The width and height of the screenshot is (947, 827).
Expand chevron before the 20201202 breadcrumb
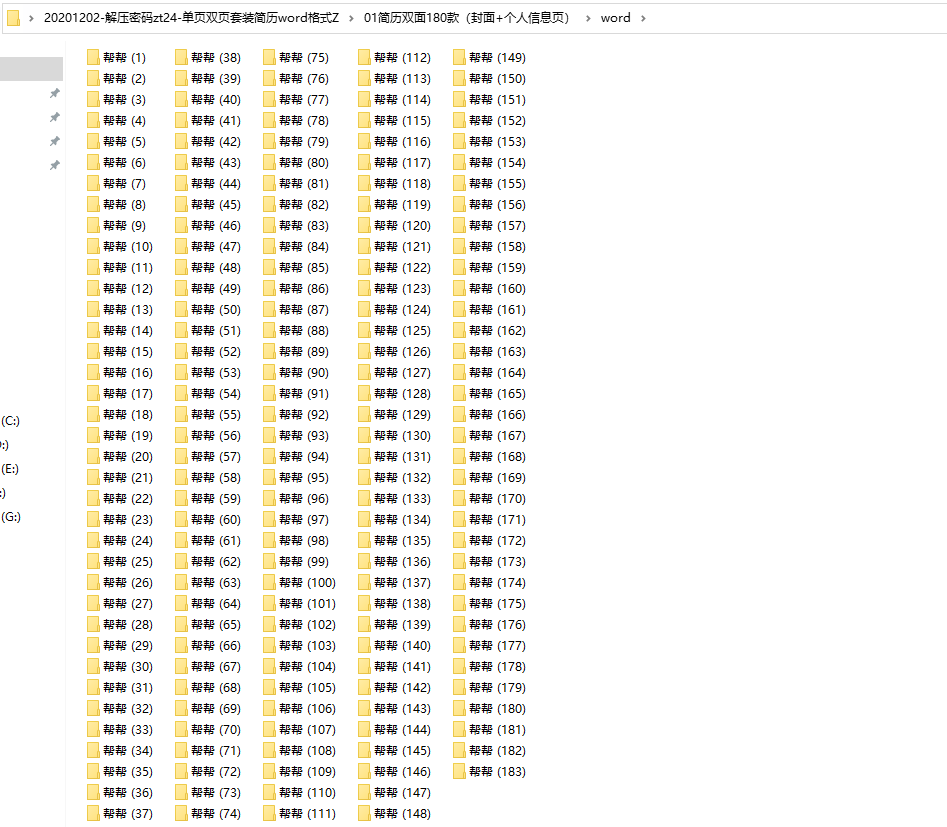pos(31,19)
